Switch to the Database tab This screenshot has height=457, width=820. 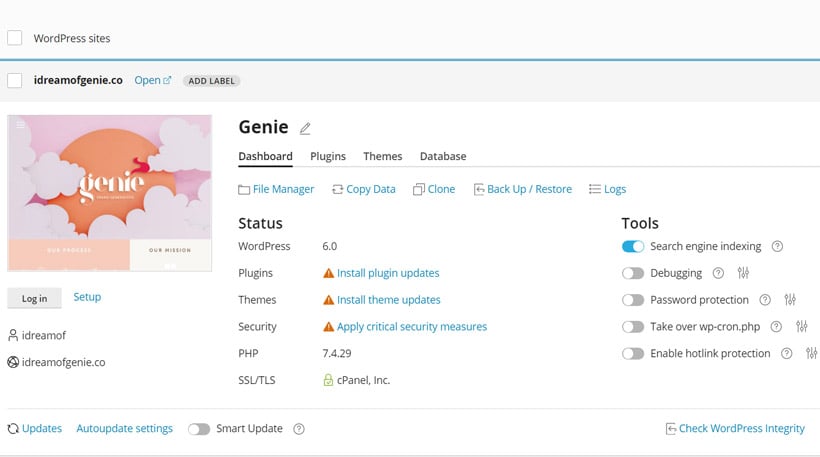(x=443, y=156)
